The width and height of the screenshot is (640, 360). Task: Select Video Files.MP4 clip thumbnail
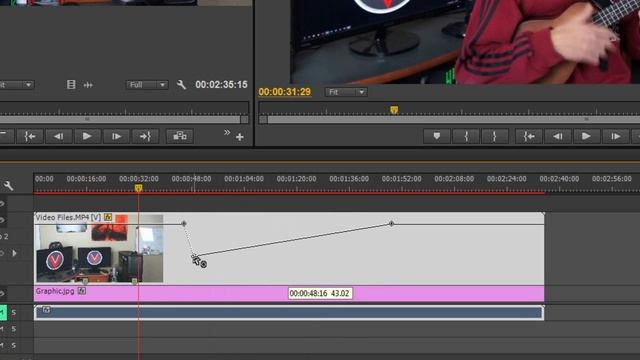click(99, 249)
